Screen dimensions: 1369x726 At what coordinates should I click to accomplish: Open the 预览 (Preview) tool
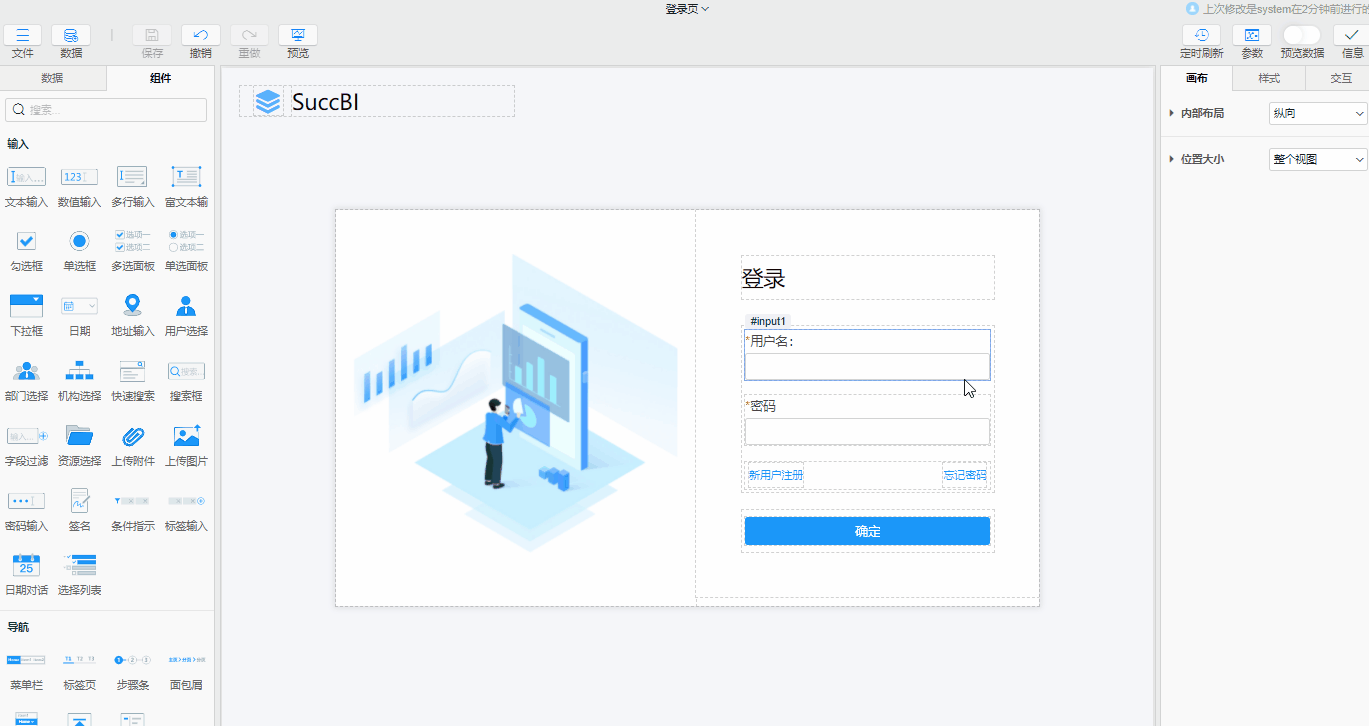coord(296,40)
